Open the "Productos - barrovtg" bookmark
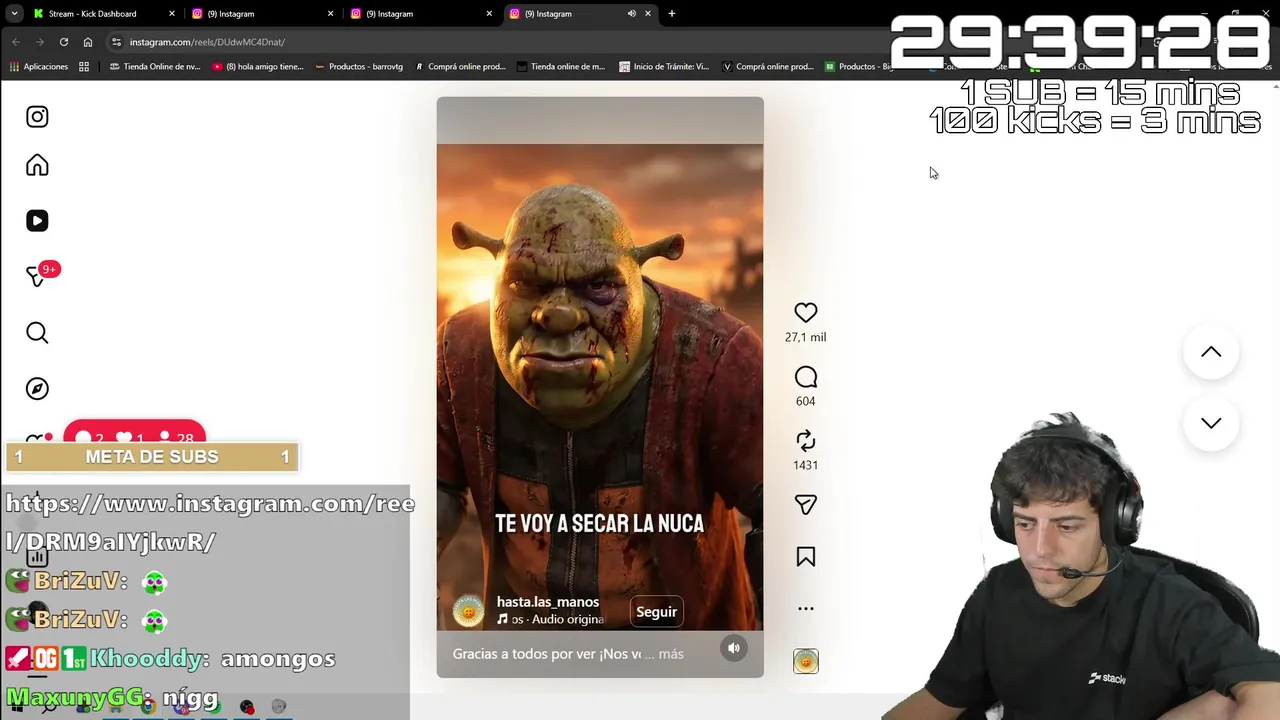 pos(359,67)
